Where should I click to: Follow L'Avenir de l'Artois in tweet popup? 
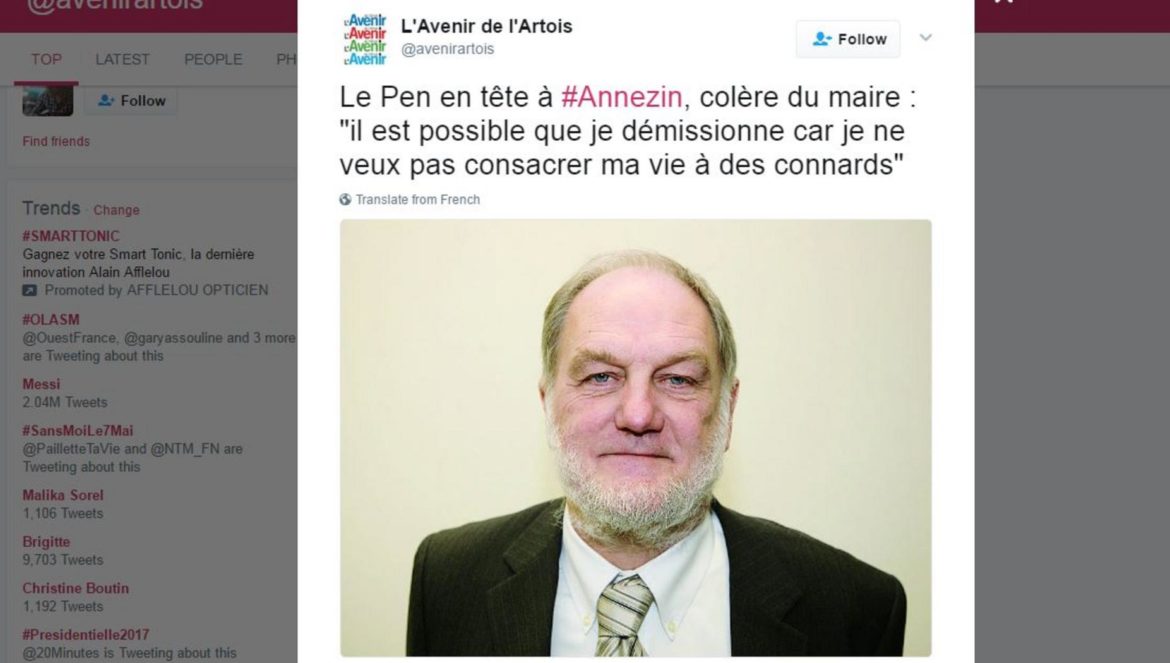(848, 39)
